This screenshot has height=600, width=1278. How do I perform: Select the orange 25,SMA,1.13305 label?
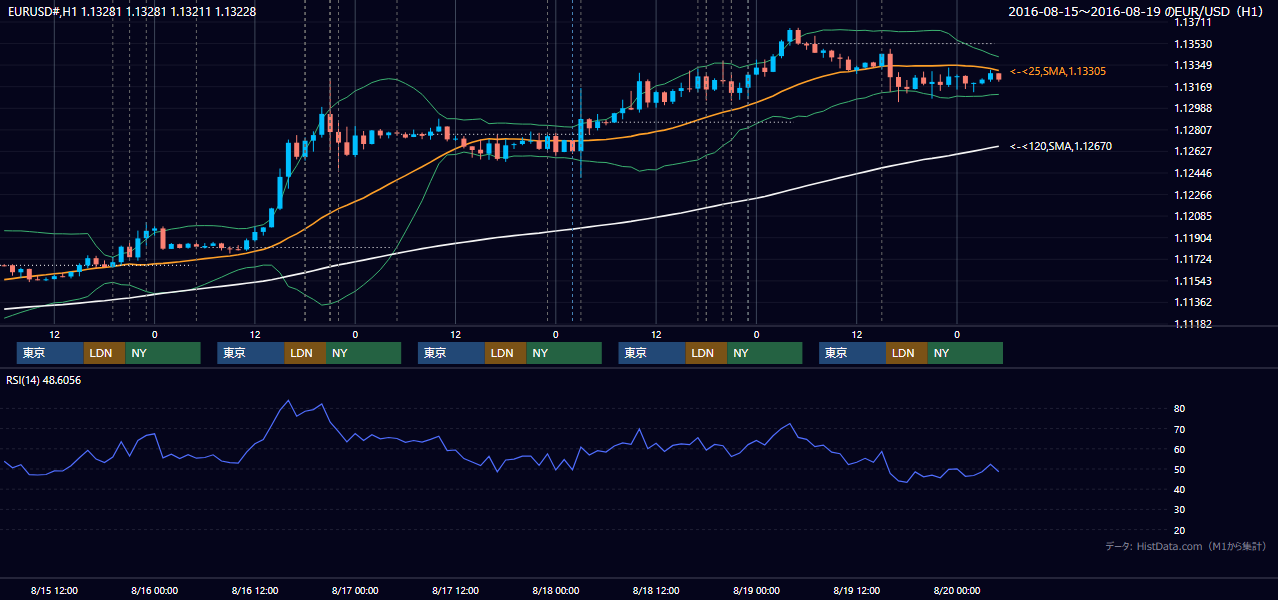(x=1057, y=72)
